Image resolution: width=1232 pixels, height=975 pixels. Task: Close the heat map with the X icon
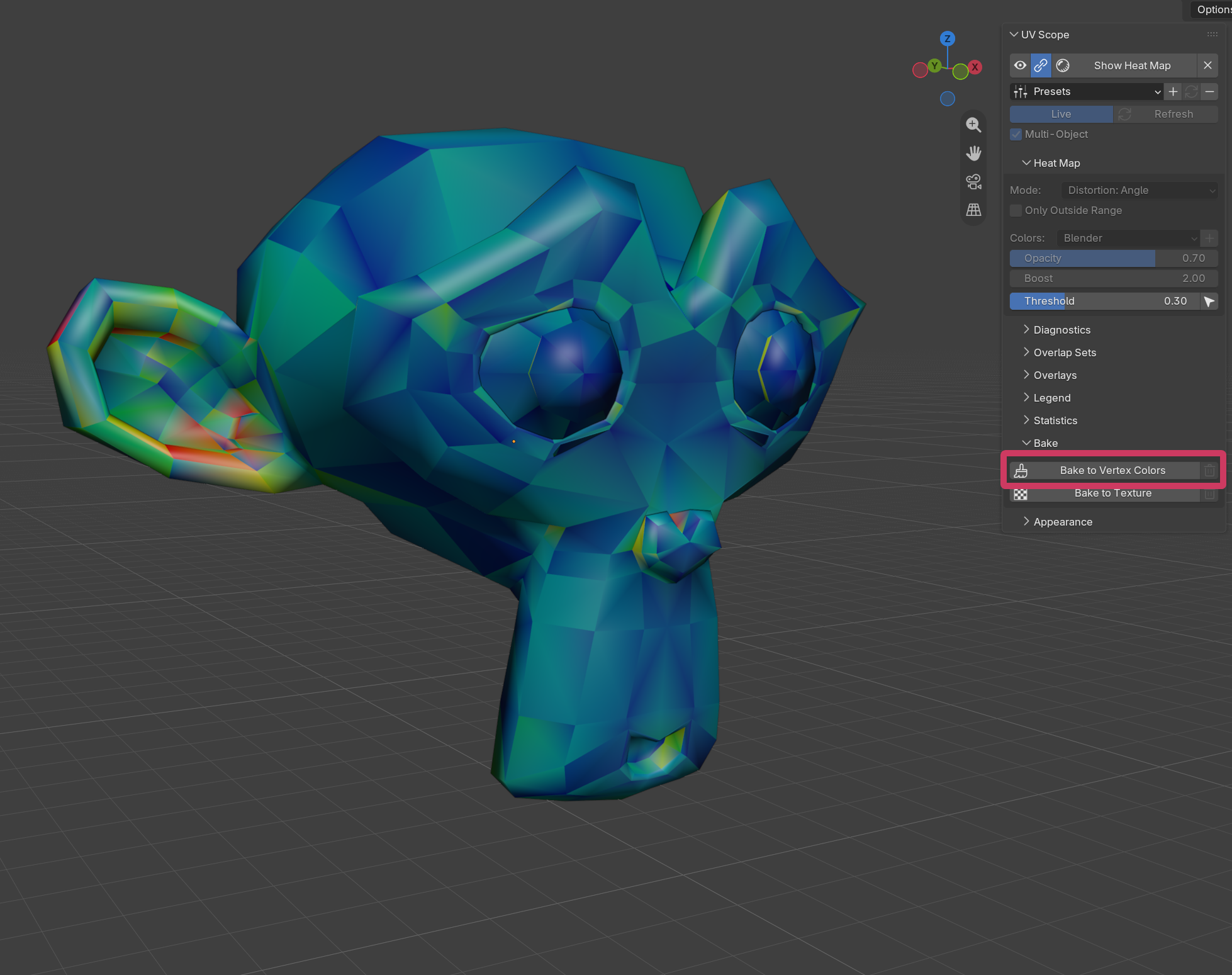point(1207,65)
